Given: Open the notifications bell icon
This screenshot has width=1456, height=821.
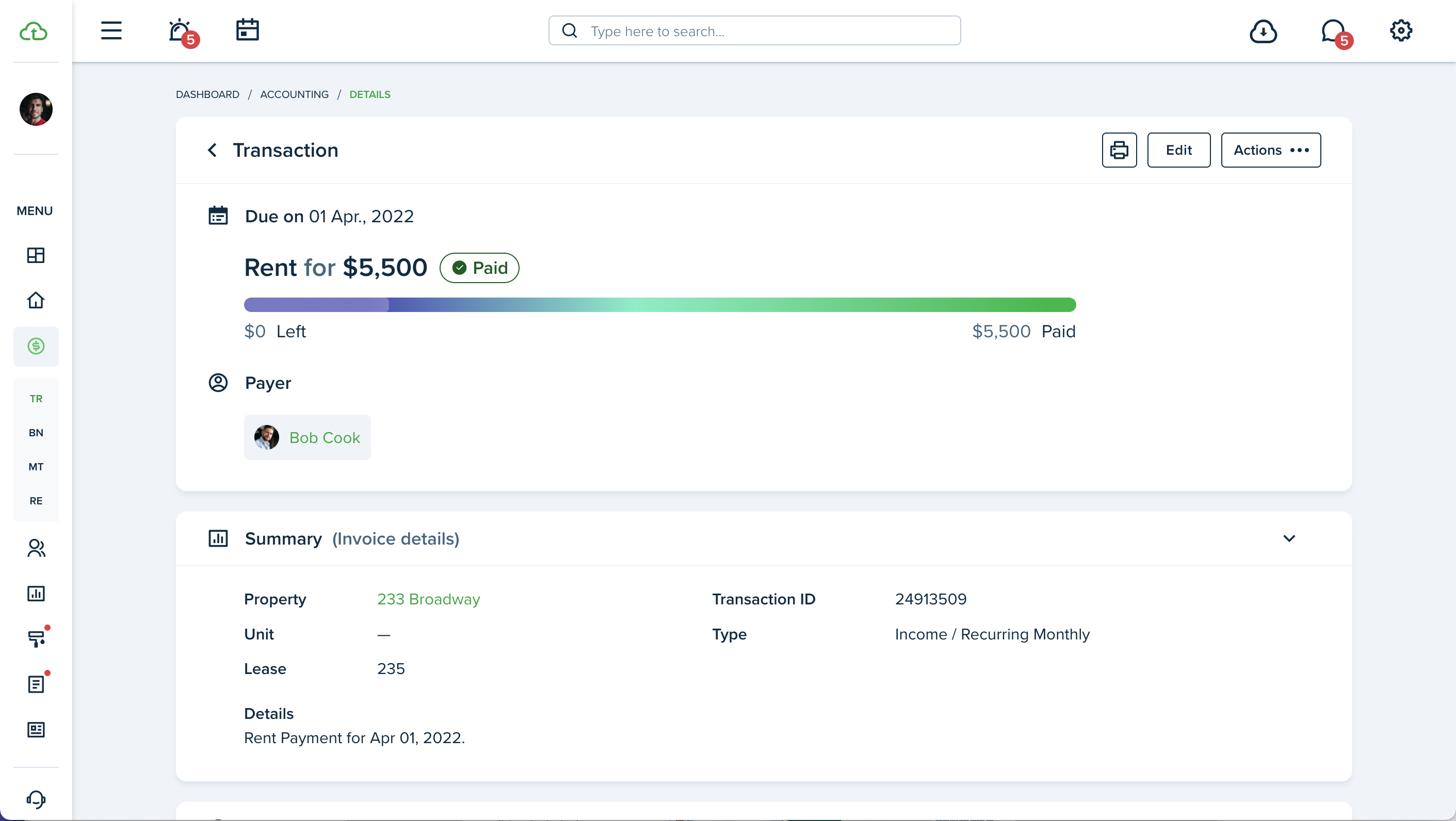Looking at the screenshot, I should click(x=180, y=30).
